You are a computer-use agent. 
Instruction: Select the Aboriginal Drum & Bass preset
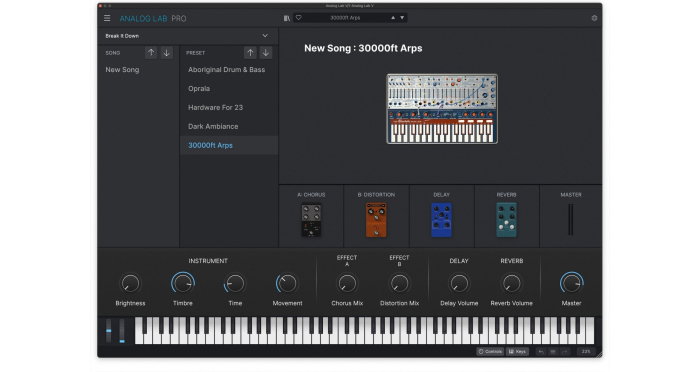pos(226,70)
